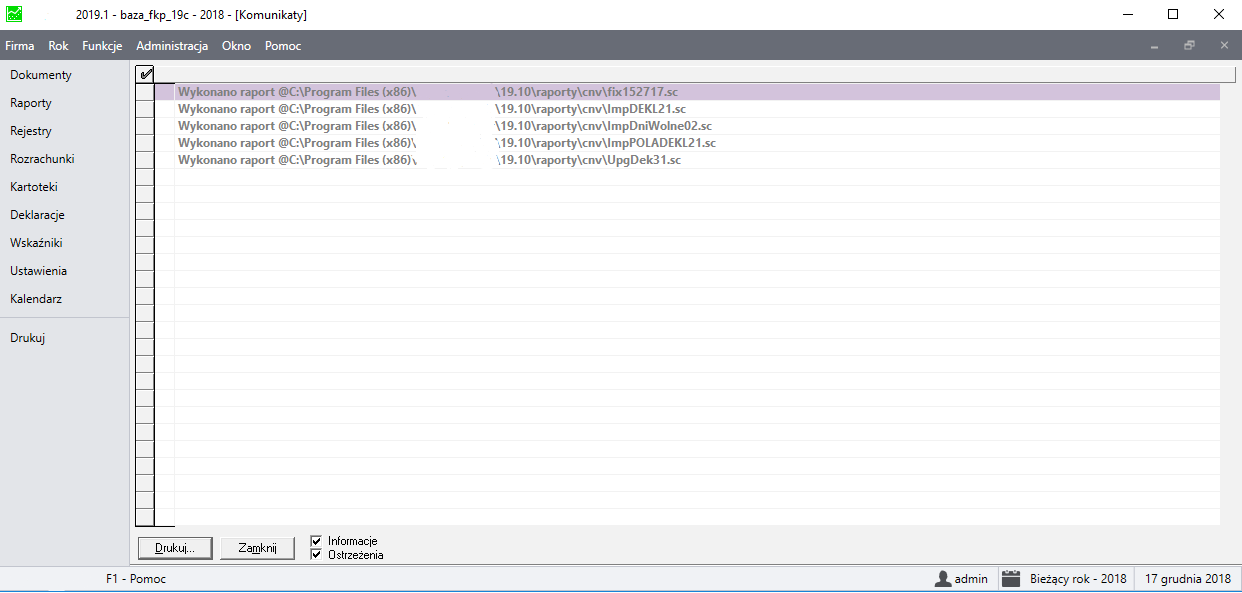1242x593 pixels.
Task: Open Dokumenty in the sidebar
Action: pyautogui.click(x=41, y=75)
